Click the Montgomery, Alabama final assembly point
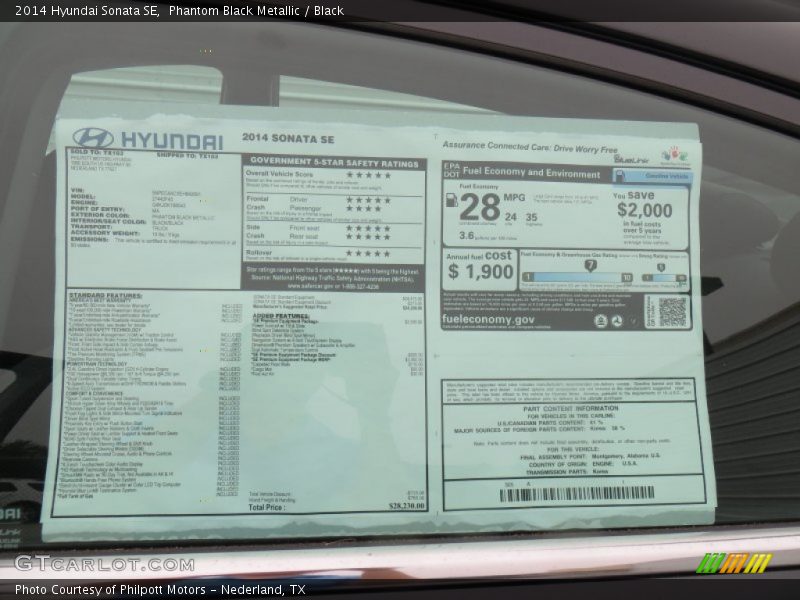The height and width of the screenshot is (600, 800). point(626,456)
